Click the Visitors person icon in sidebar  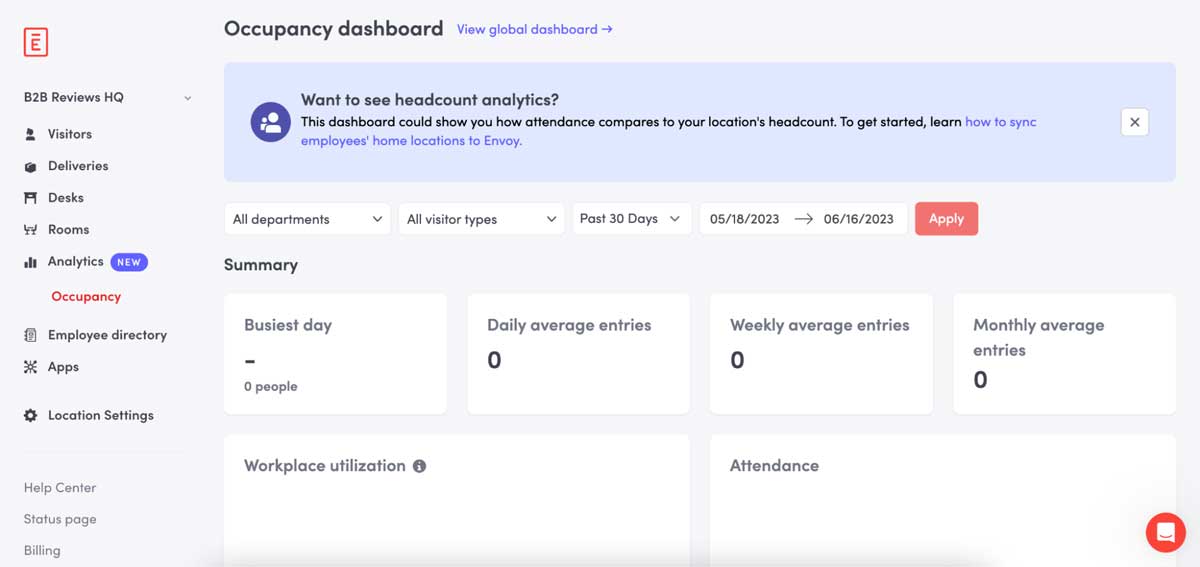(x=30, y=134)
